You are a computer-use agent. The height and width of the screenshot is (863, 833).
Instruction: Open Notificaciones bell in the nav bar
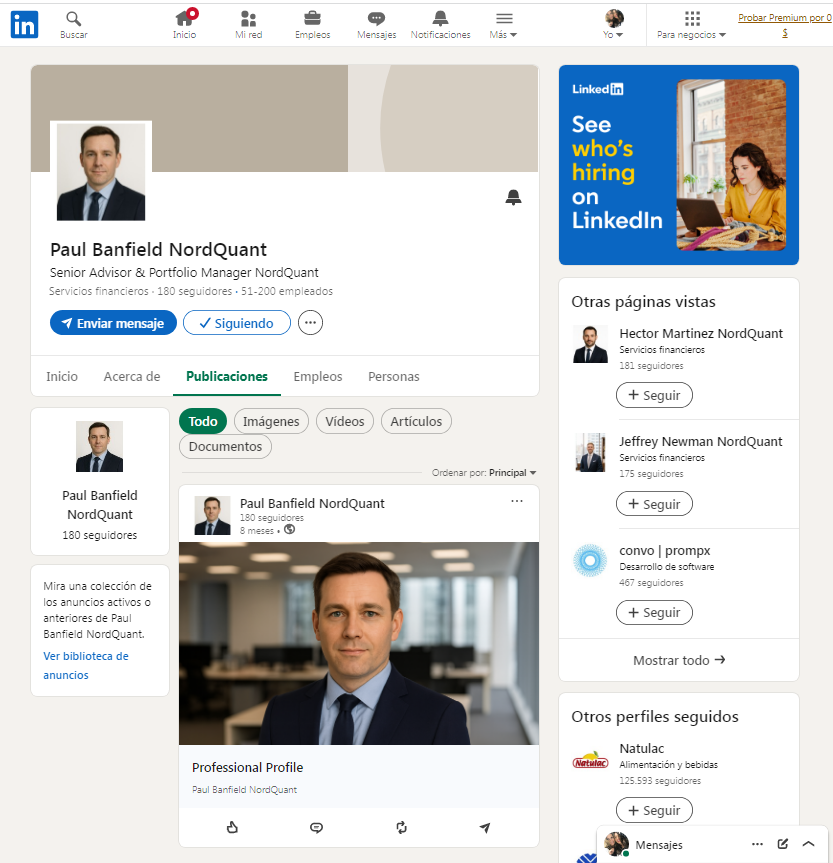coord(440,25)
